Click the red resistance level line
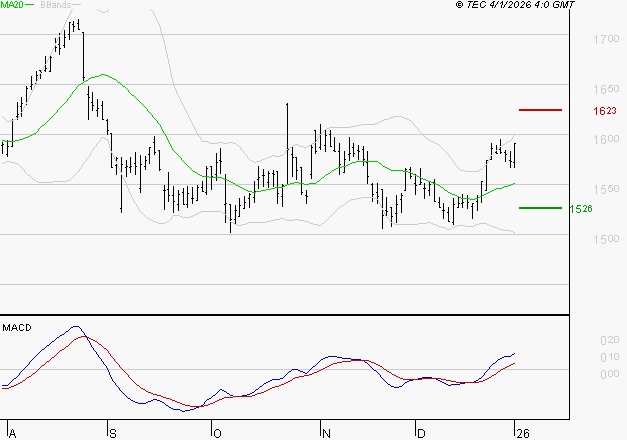This screenshot has width=627, height=440. pos(540,110)
